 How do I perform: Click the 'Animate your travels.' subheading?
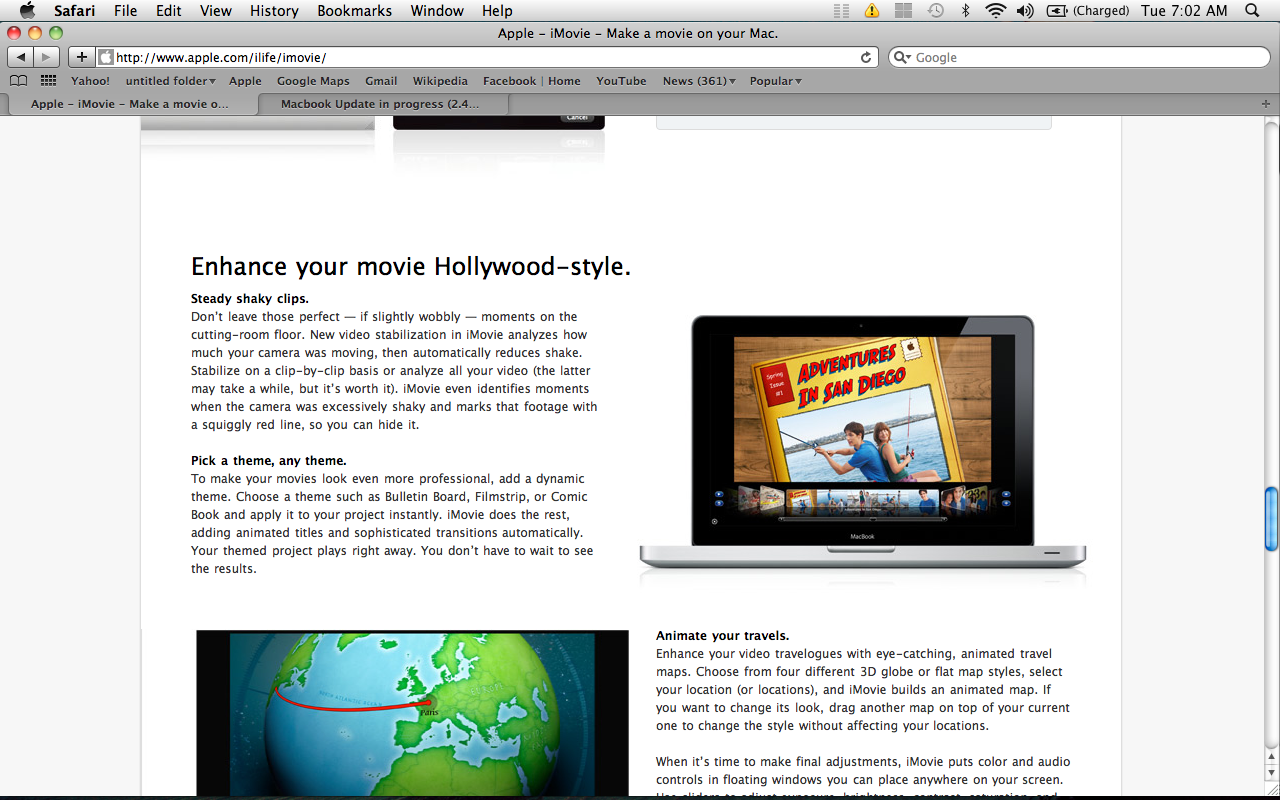click(723, 636)
